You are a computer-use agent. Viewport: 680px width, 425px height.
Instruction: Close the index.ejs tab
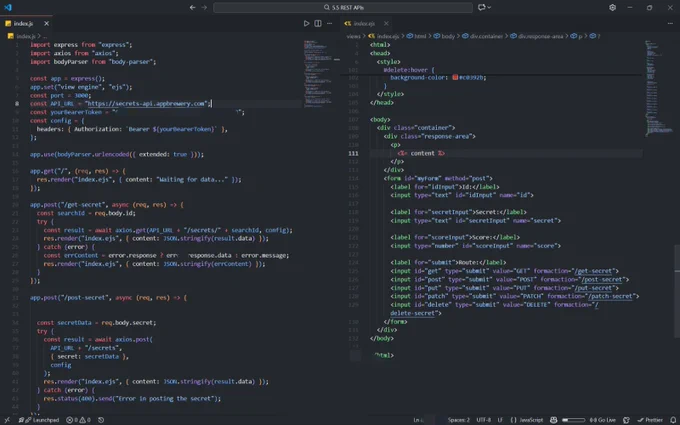pyautogui.click(x=386, y=23)
